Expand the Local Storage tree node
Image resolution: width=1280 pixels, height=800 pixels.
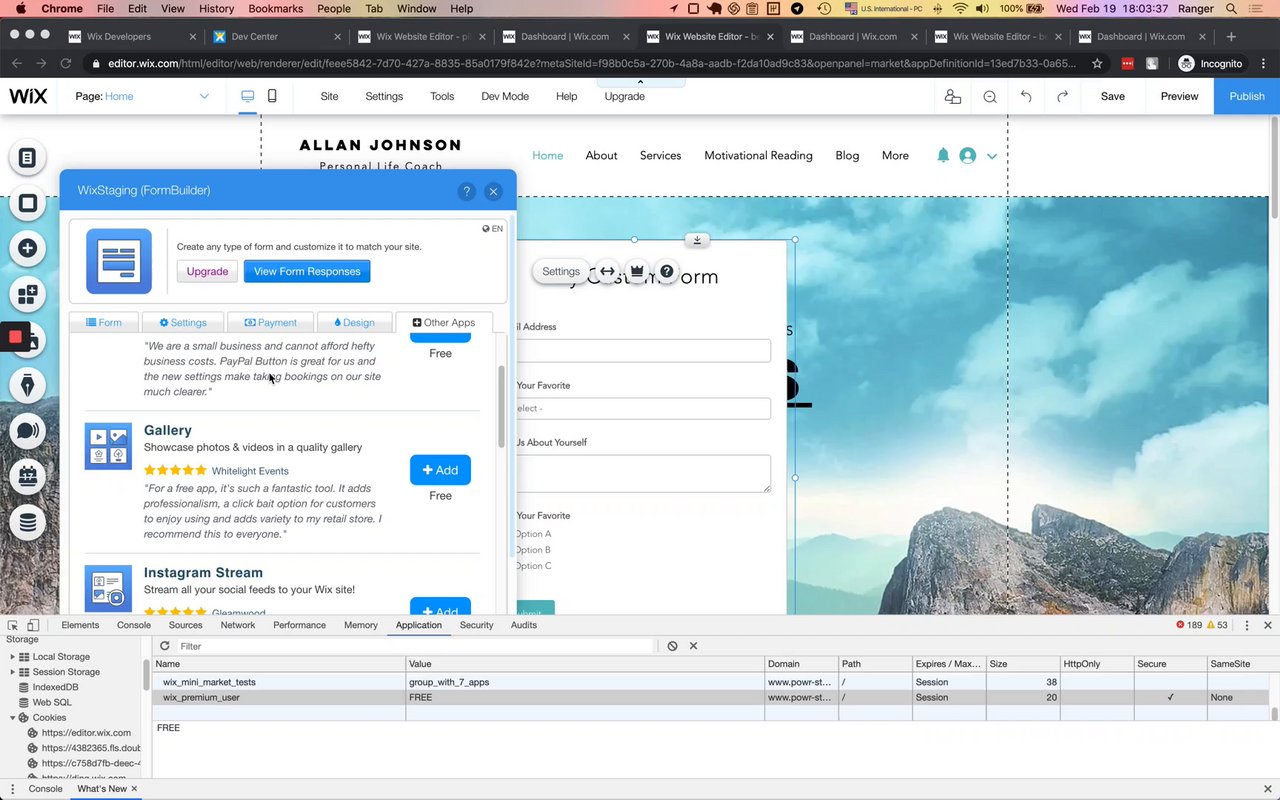pyautogui.click(x=13, y=657)
